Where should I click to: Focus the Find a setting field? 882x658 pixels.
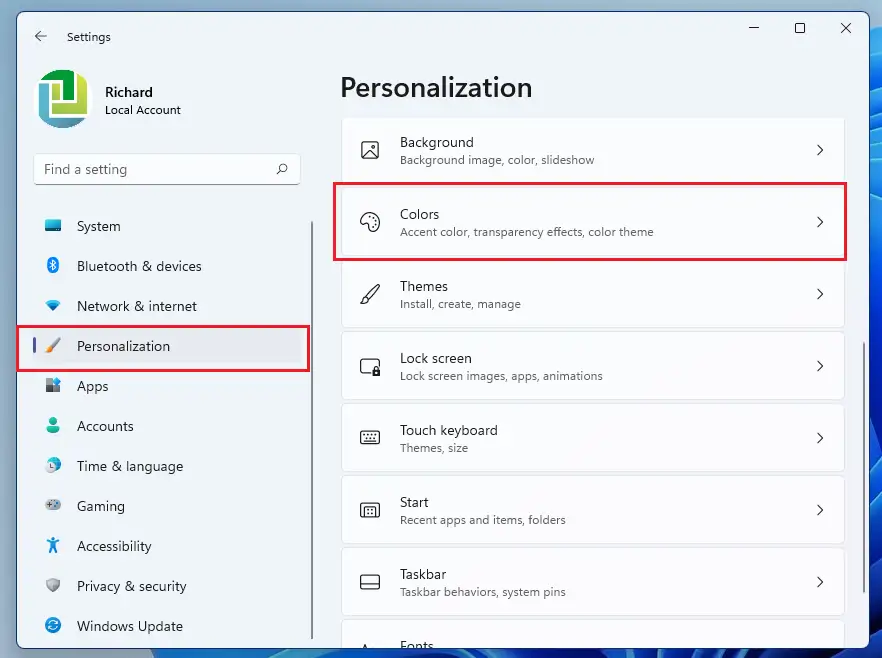pyautogui.click(x=167, y=169)
